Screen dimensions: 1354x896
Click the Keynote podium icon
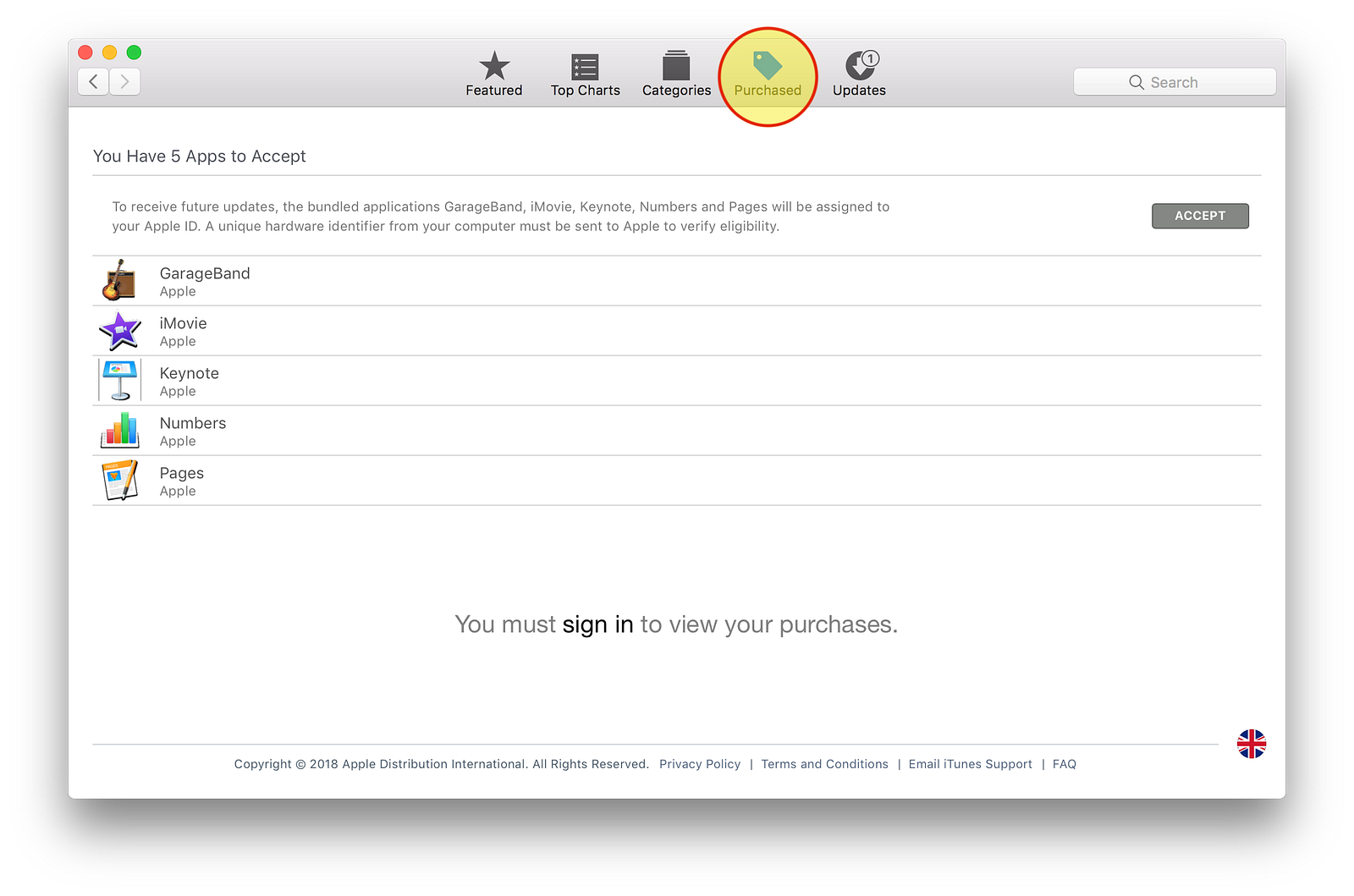pos(119,381)
